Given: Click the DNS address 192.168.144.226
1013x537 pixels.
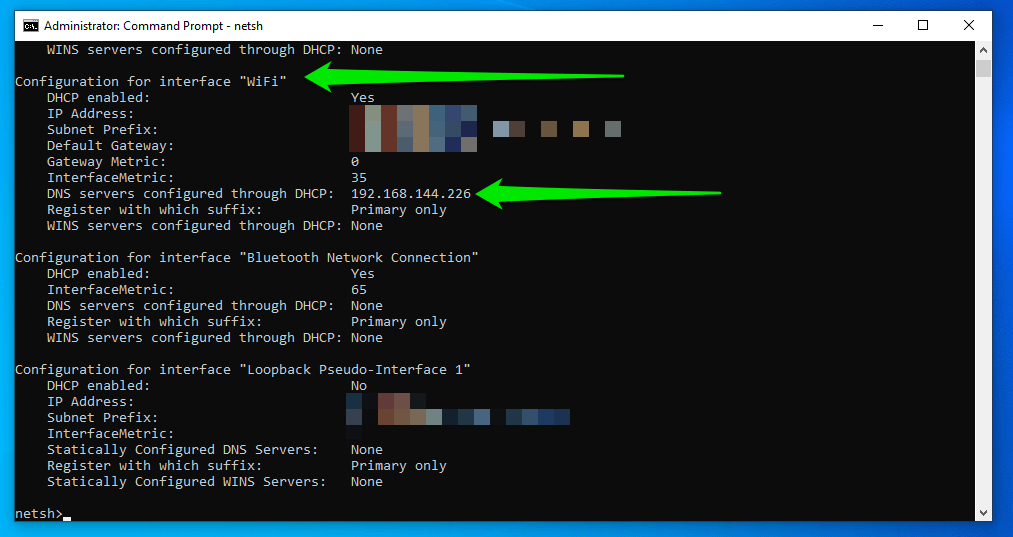Looking at the screenshot, I should pos(411,194).
